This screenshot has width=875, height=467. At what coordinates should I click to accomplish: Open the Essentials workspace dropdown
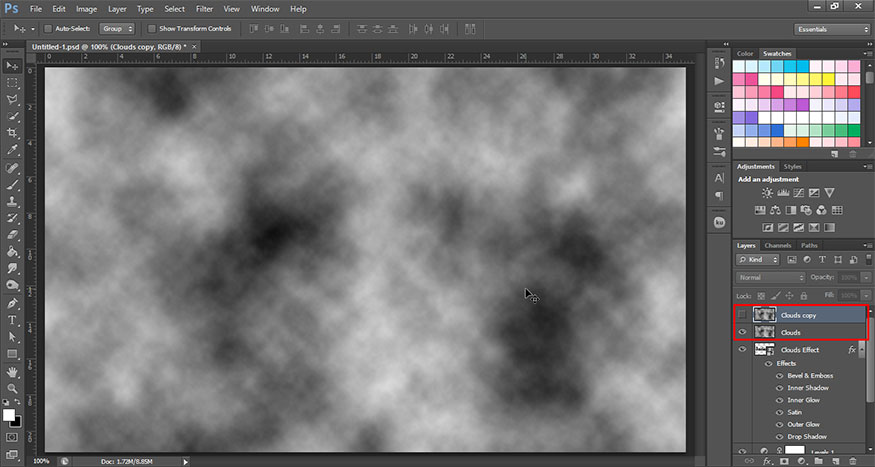(x=832, y=29)
